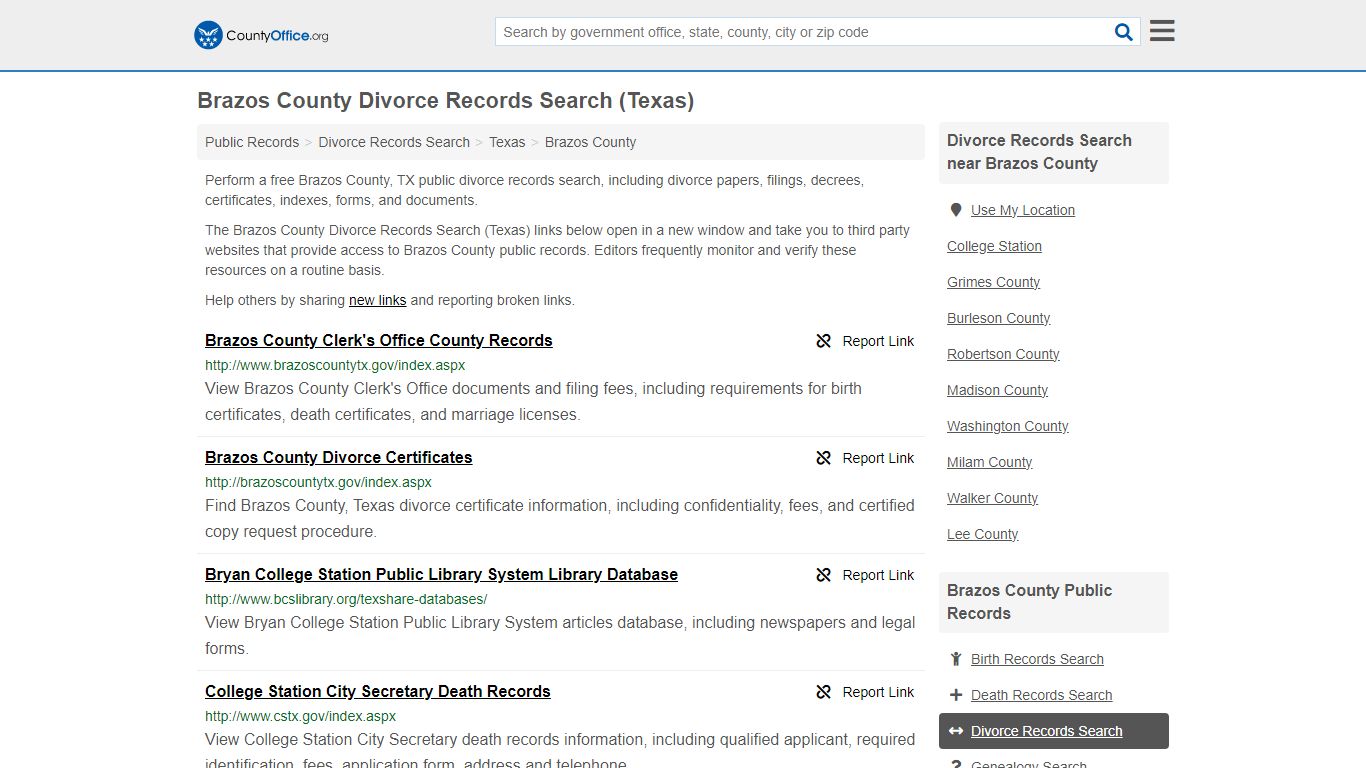This screenshot has width=1366, height=768.
Task: Click the arrows icon beside Divorce Records Search
Action: 956,731
